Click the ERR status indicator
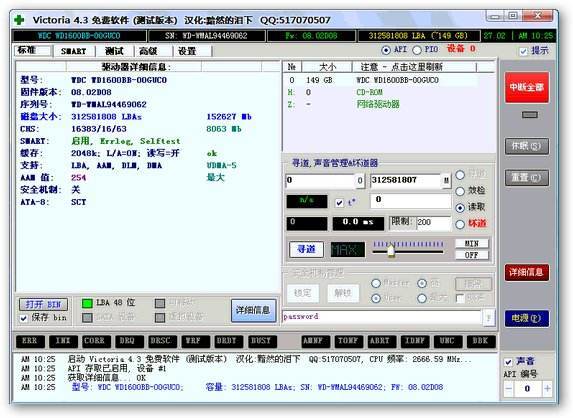 [30, 341]
